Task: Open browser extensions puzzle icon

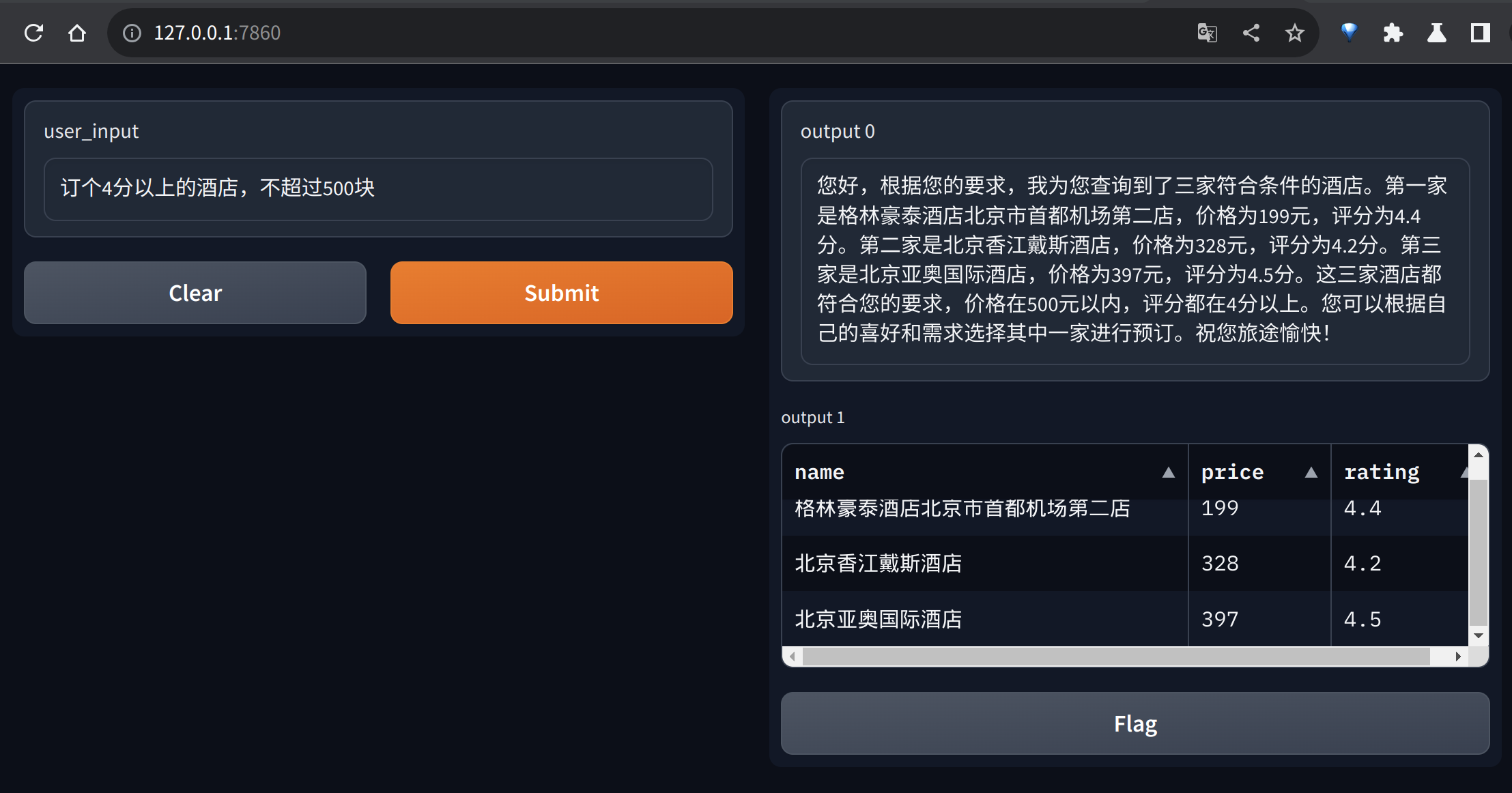Action: [1393, 33]
